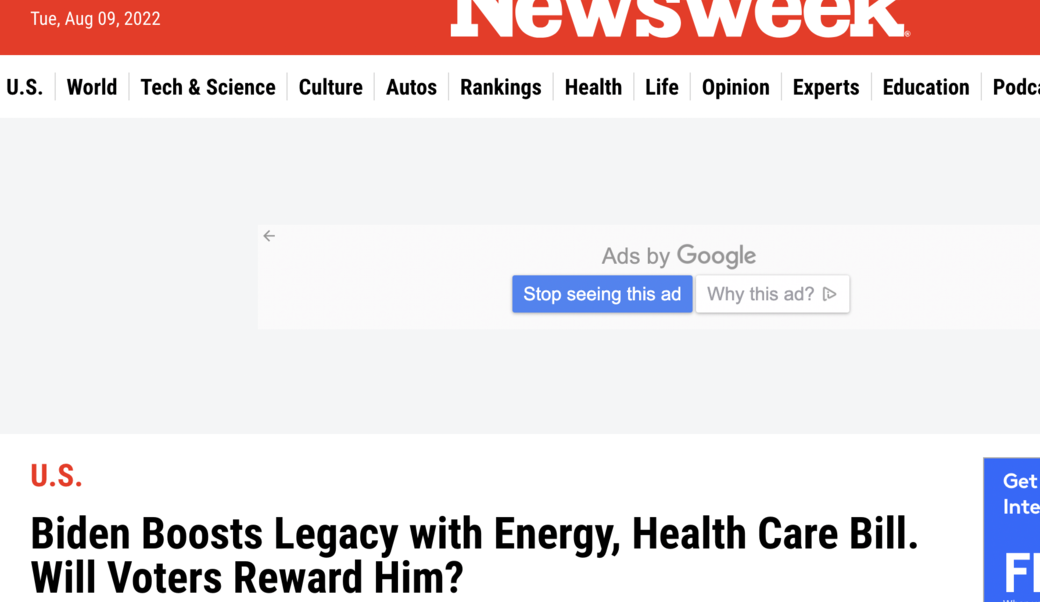
Task: Open the Education section
Action: click(x=926, y=87)
